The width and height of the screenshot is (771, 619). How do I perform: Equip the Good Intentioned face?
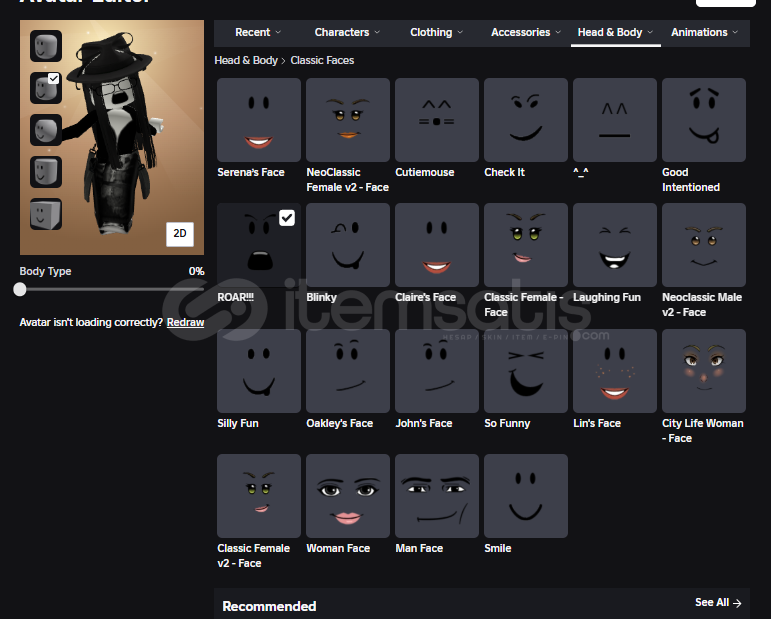704,120
